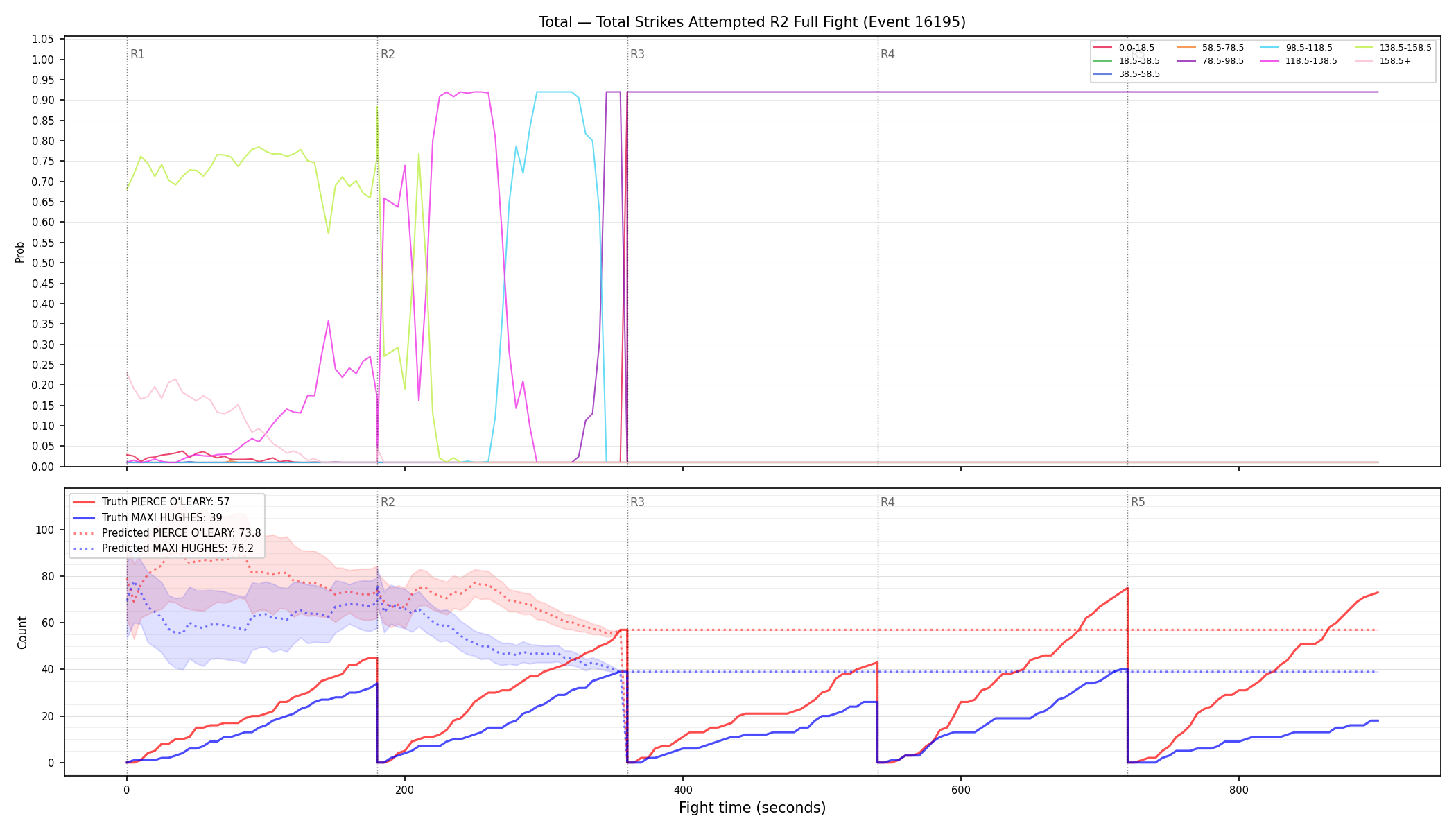Click the 78.5-98.5 legend label
Viewport: 1456px width, 832px height.
1223,61
